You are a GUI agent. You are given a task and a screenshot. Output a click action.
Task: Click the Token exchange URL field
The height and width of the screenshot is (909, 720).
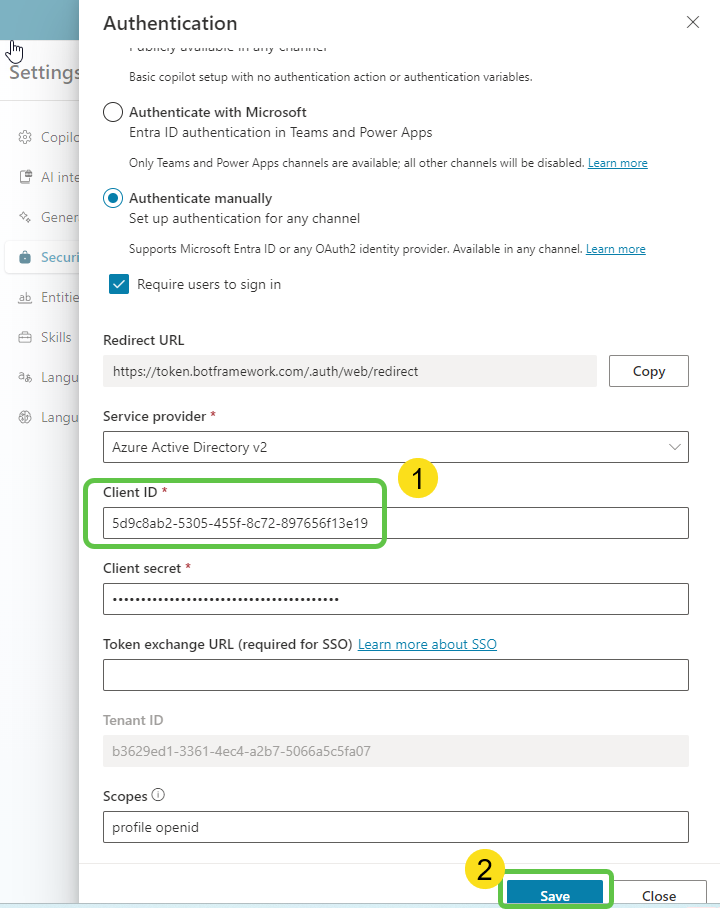[396, 675]
